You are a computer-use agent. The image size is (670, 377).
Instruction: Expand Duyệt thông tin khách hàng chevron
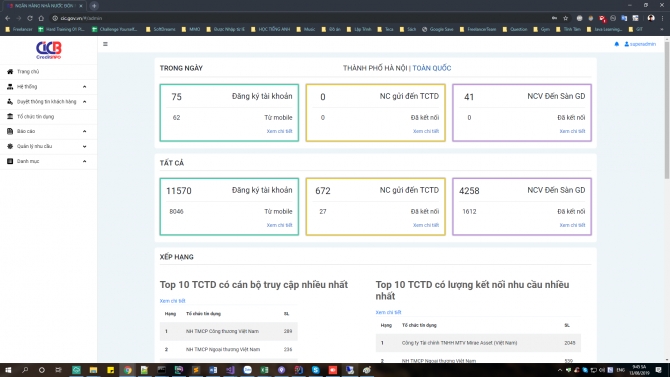(84, 102)
